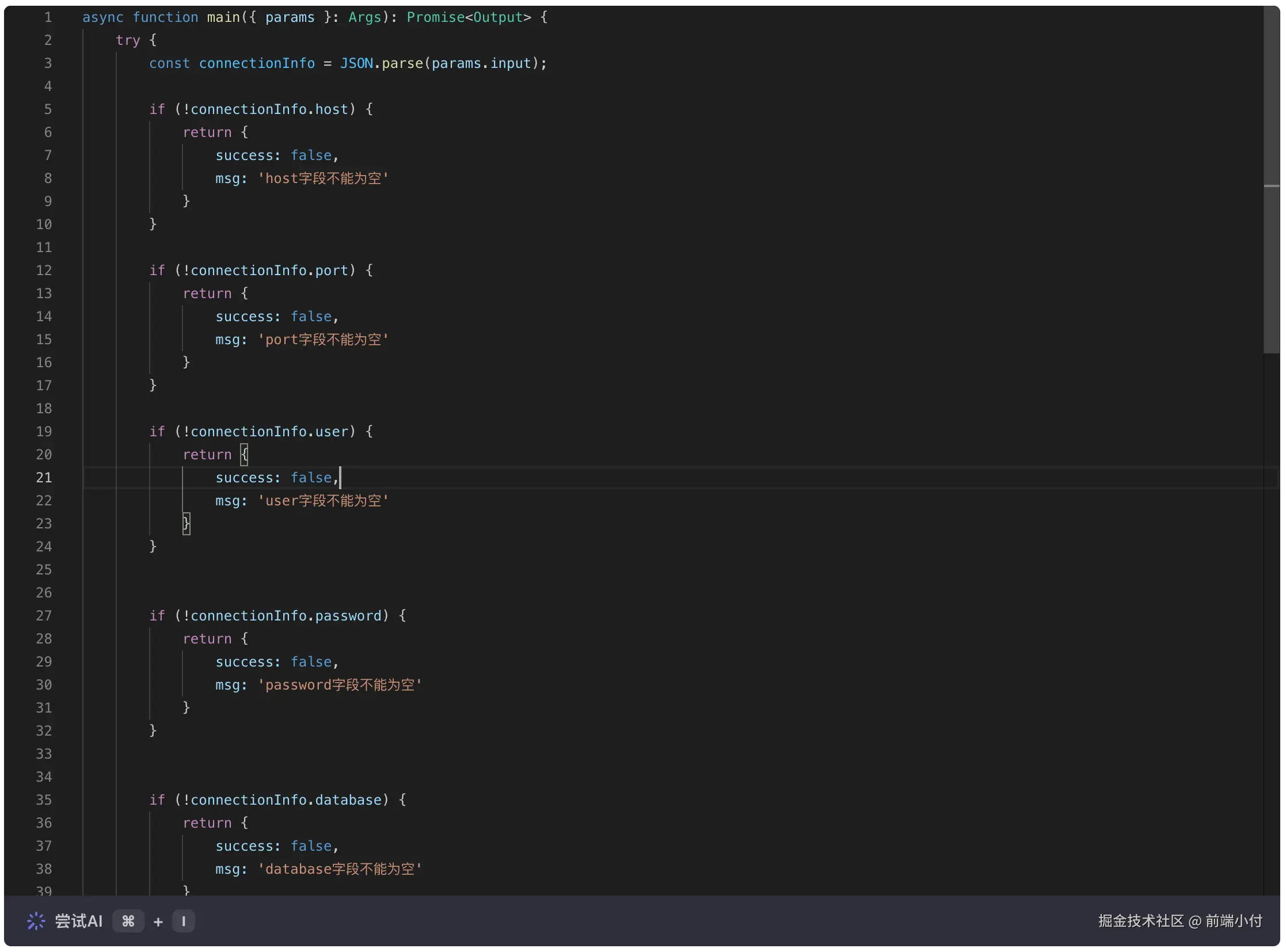
Task: Click the highlighted closing brace on line 23
Action: 186,523
